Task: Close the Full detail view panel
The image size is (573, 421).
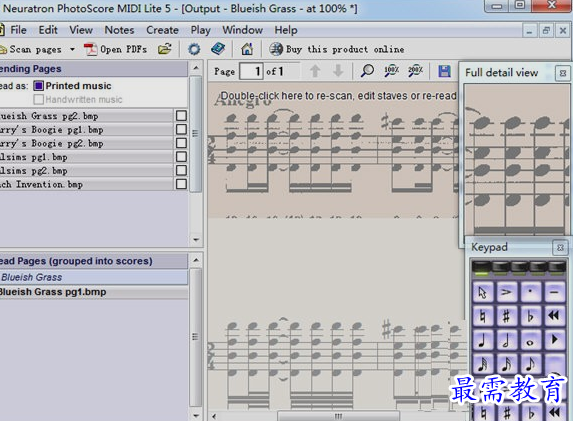Action: [x=563, y=73]
